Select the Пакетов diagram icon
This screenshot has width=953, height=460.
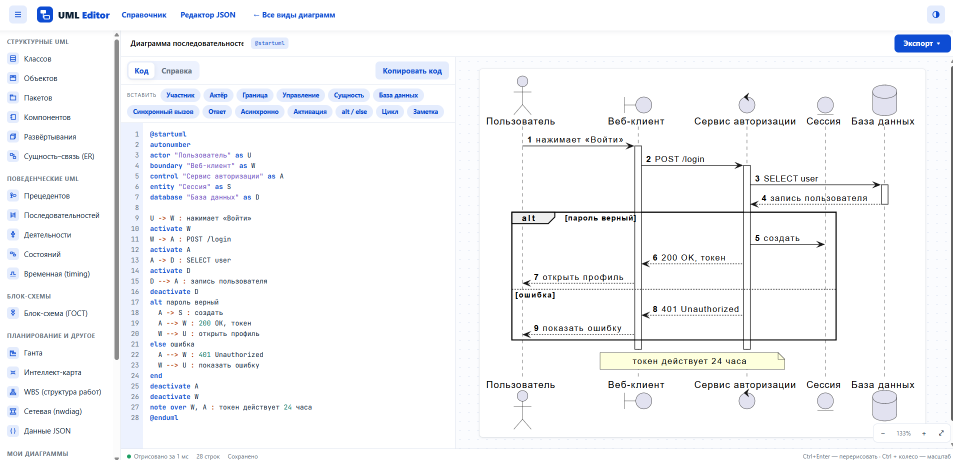(x=13, y=98)
